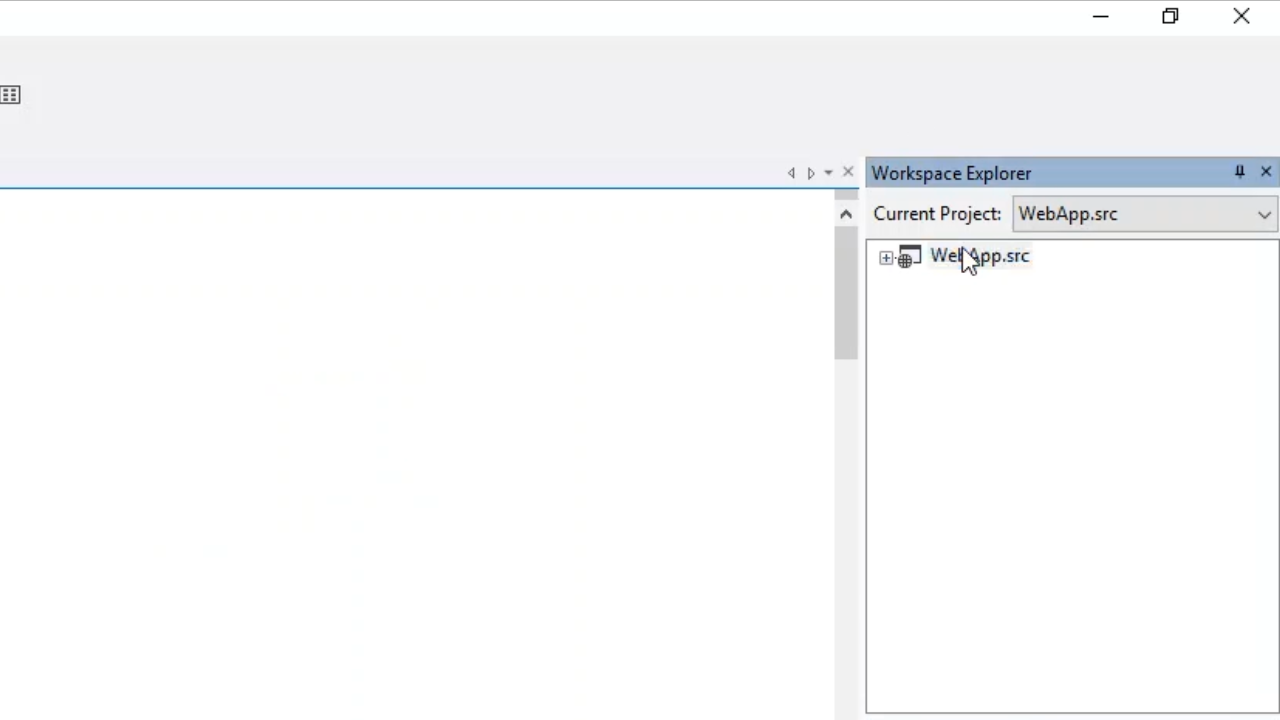Click the editor scrollbar up arrow
The width and height of the screenshot is (1280, 720).
point(846,214)
